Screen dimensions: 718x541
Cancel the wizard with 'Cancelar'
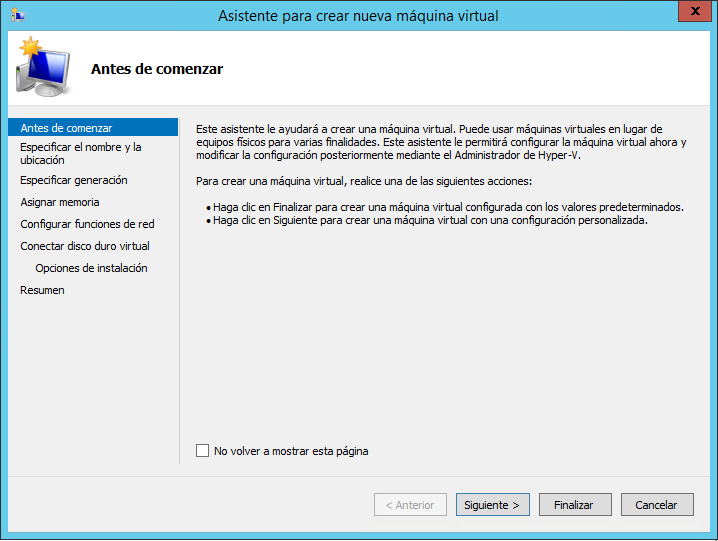[657, 505]
